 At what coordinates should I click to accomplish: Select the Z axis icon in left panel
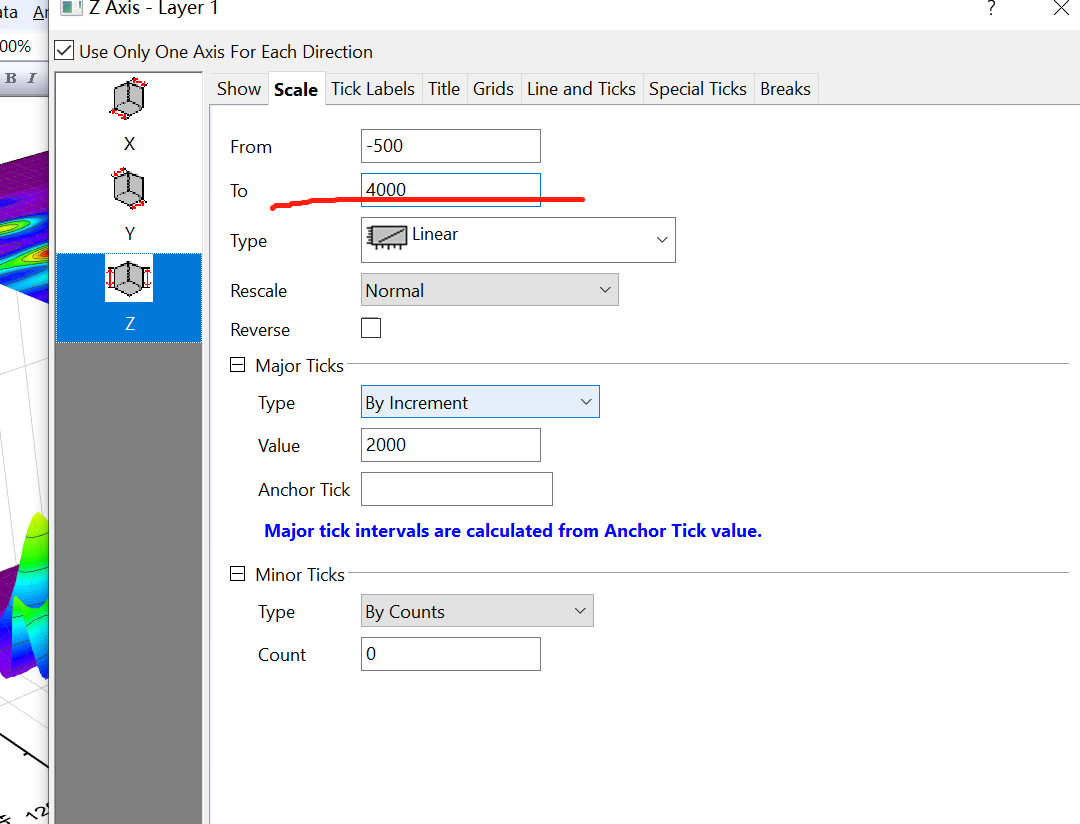pos(128,278)
